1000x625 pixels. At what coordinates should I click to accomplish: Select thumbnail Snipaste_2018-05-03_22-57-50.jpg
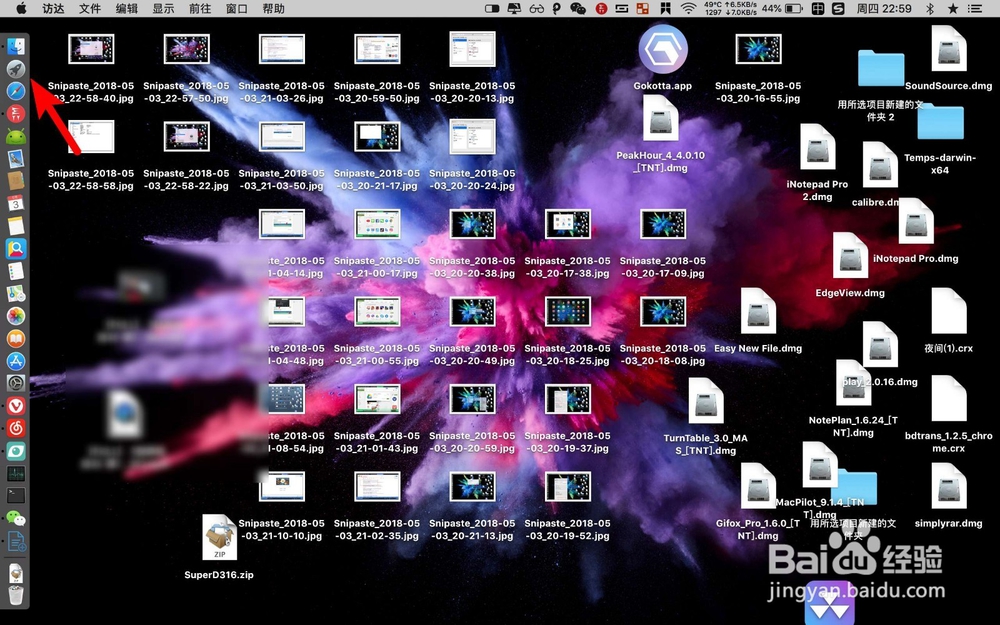pos(186,49)
